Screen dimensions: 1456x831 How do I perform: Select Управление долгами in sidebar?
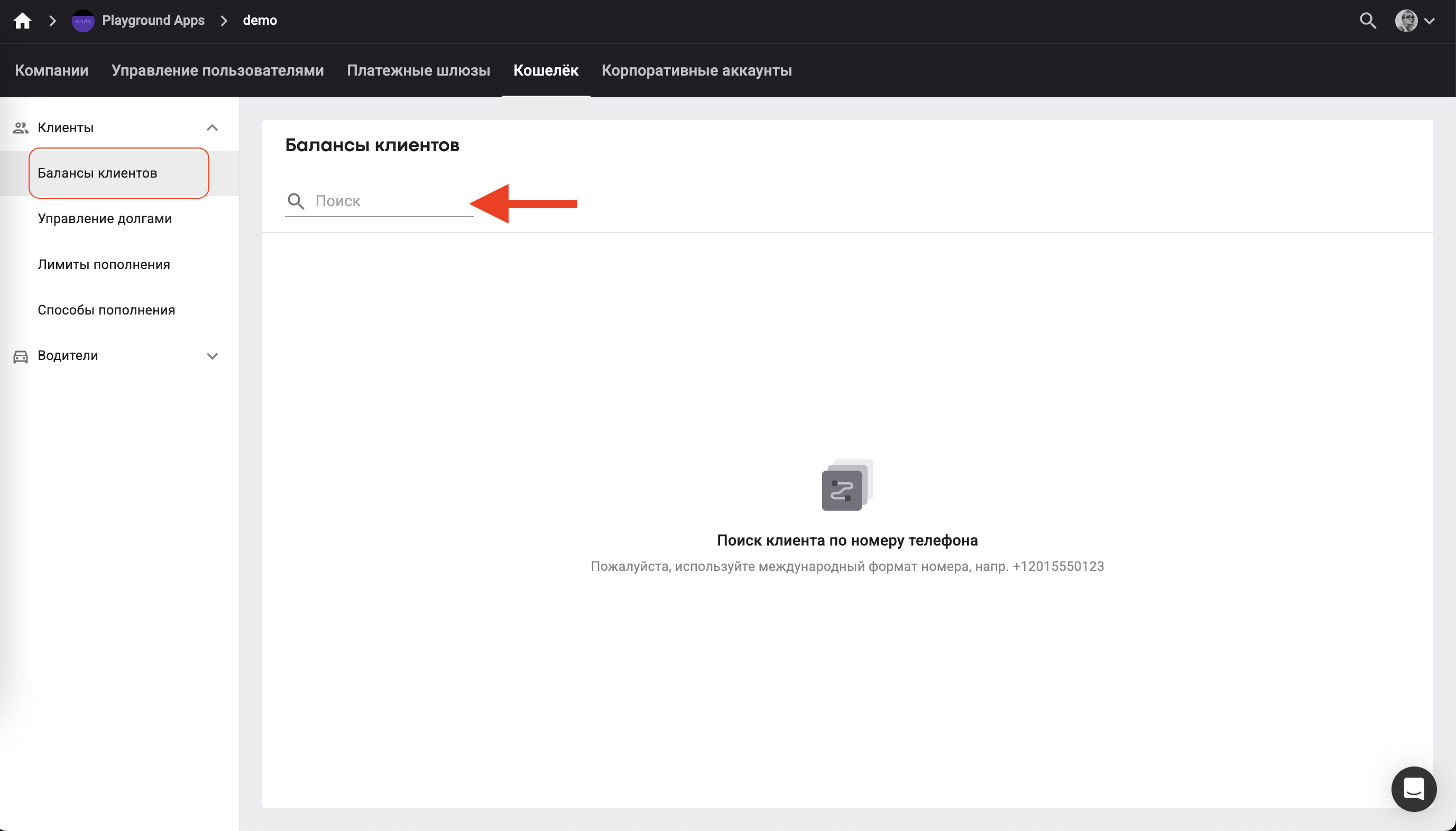pyautogui.click(x=105, y=219)
